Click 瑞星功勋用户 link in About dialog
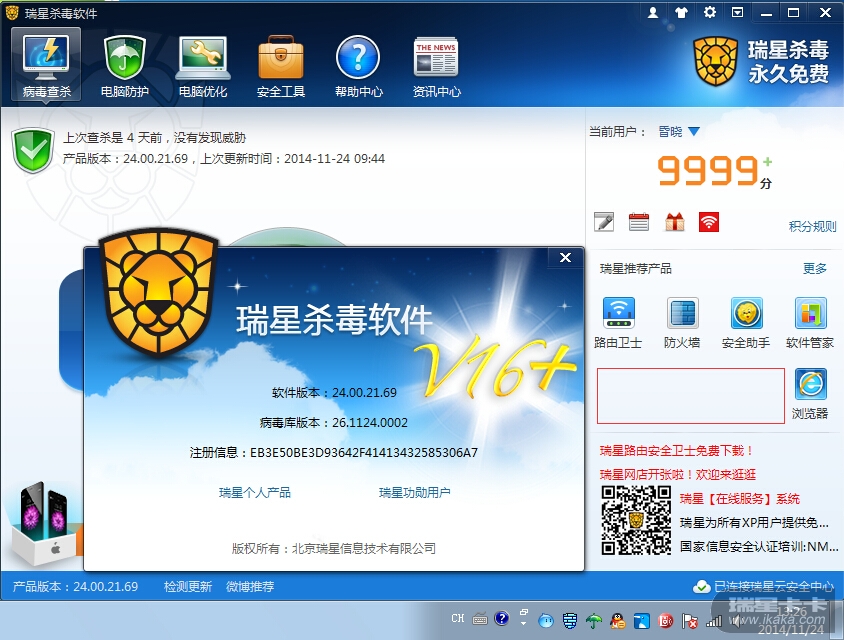Image resolution: width=844 pixels, height=640 pixels. (x=414, y=492)
